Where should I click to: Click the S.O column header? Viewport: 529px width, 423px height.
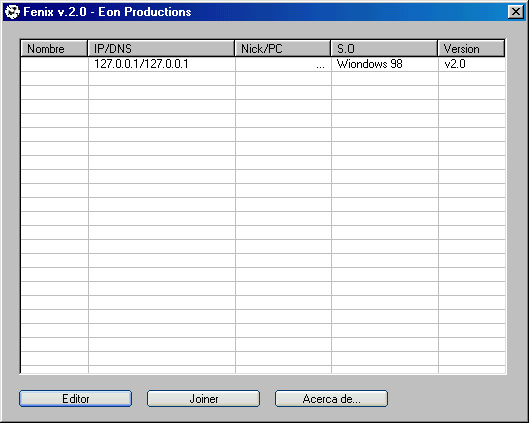(x=384, y=49)
